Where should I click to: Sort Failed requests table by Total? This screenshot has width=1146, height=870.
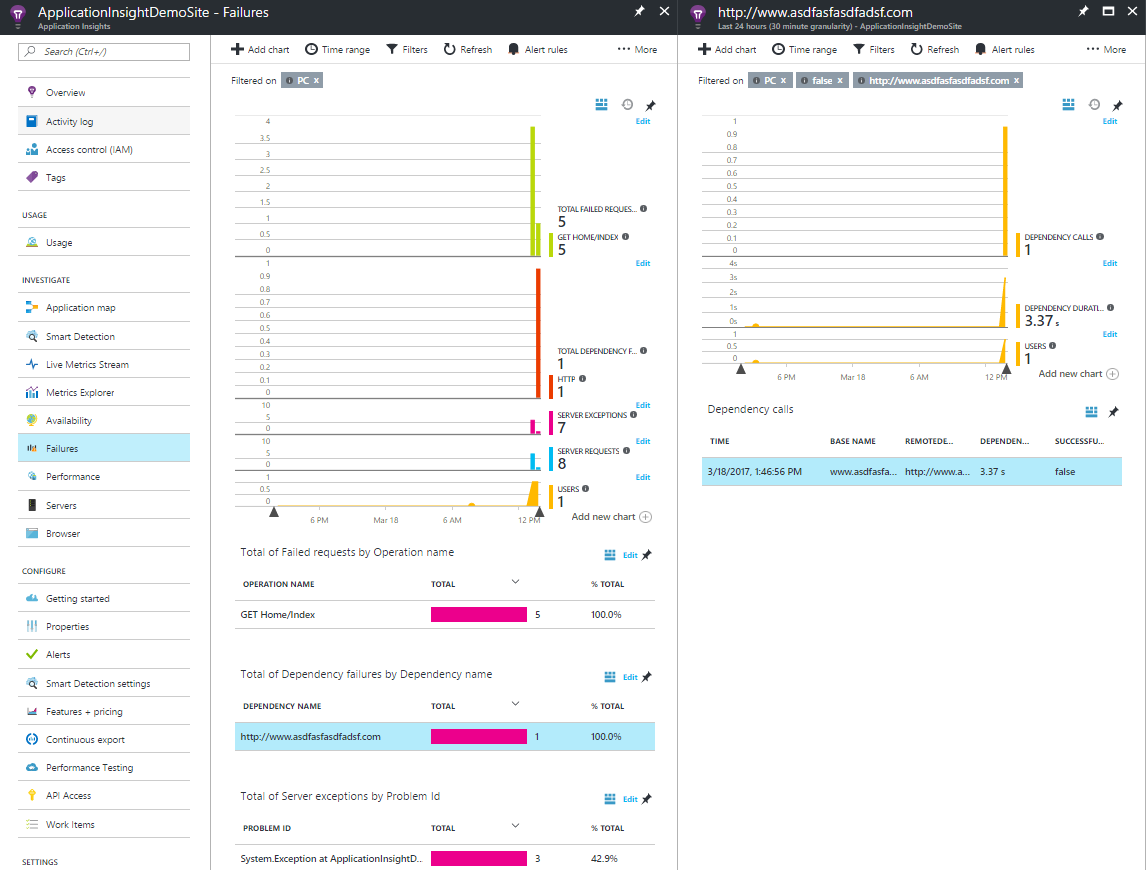point(515,582)
